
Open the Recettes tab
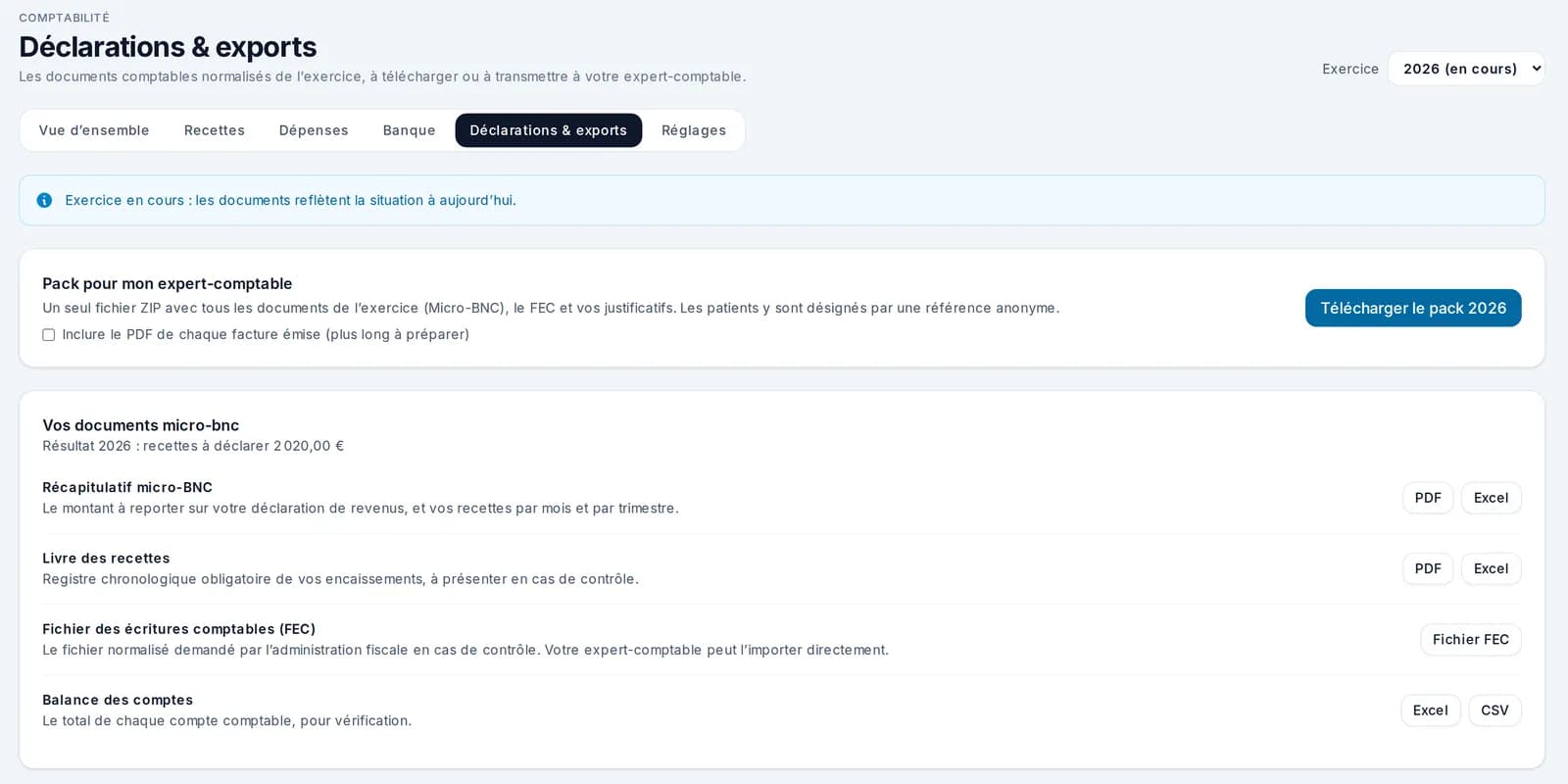pos(215,130)
